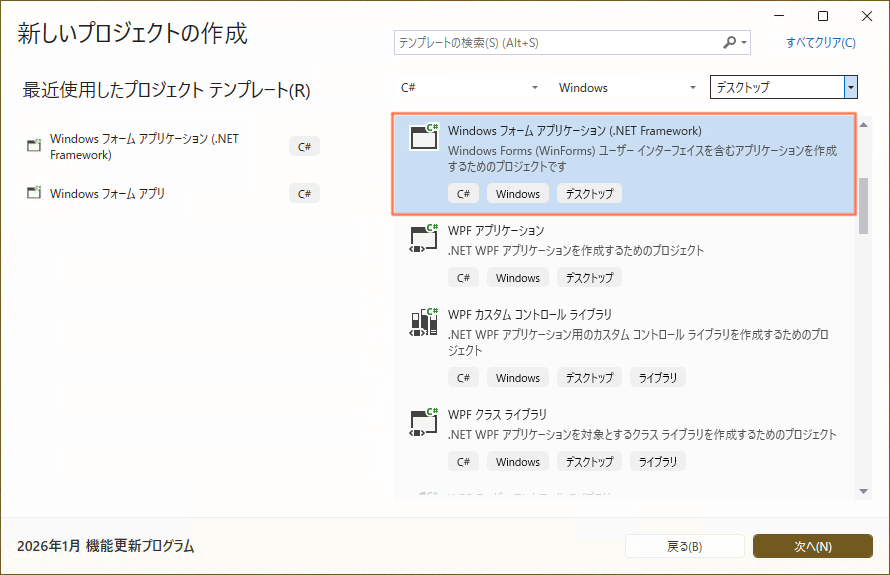Screen dimensions: 890x575
Task: Click the WPF アプリケーション template icon
Action: pos(424,237)
